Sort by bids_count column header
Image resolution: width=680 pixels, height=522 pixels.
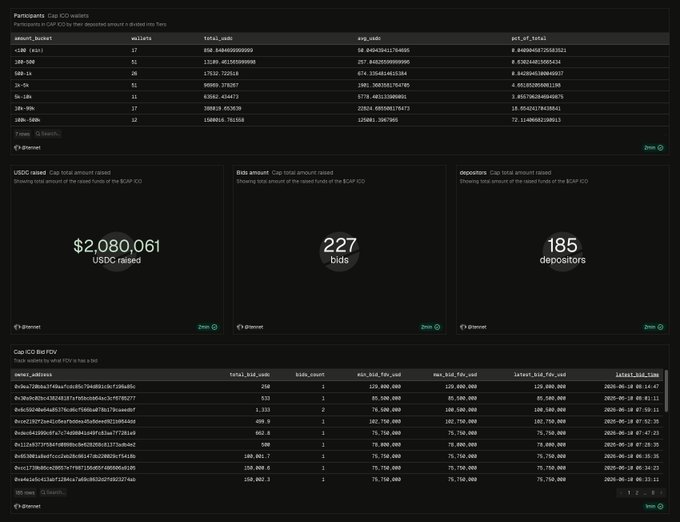(x=310, y=375)
